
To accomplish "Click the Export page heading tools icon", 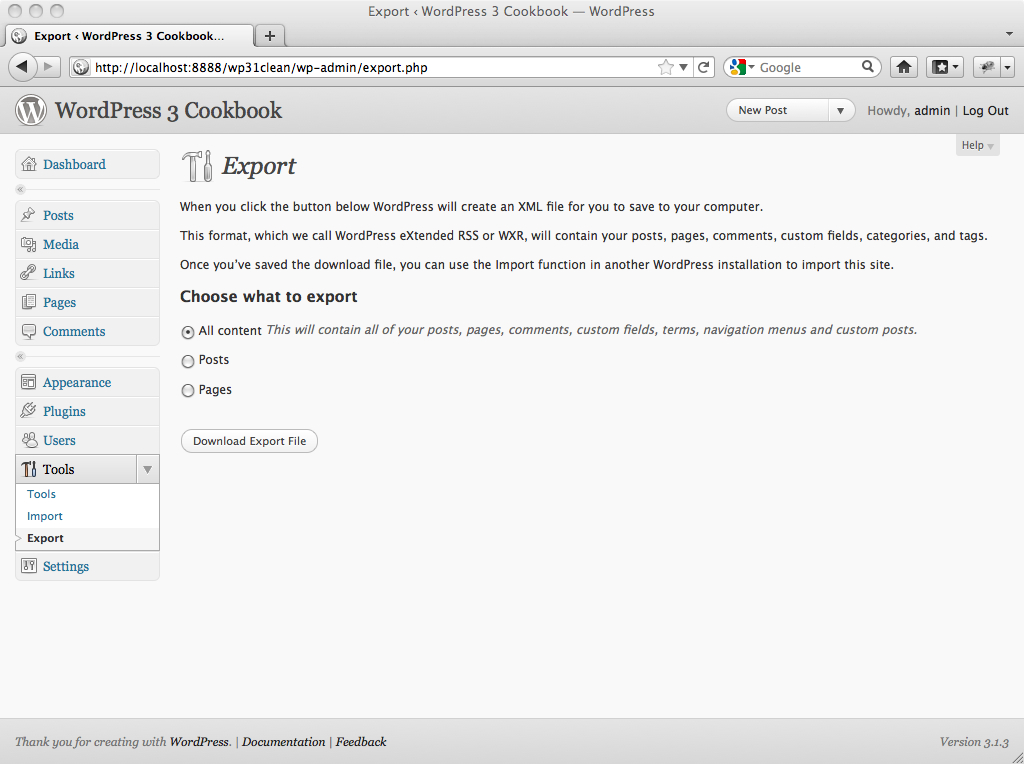I will pos(197,166).
